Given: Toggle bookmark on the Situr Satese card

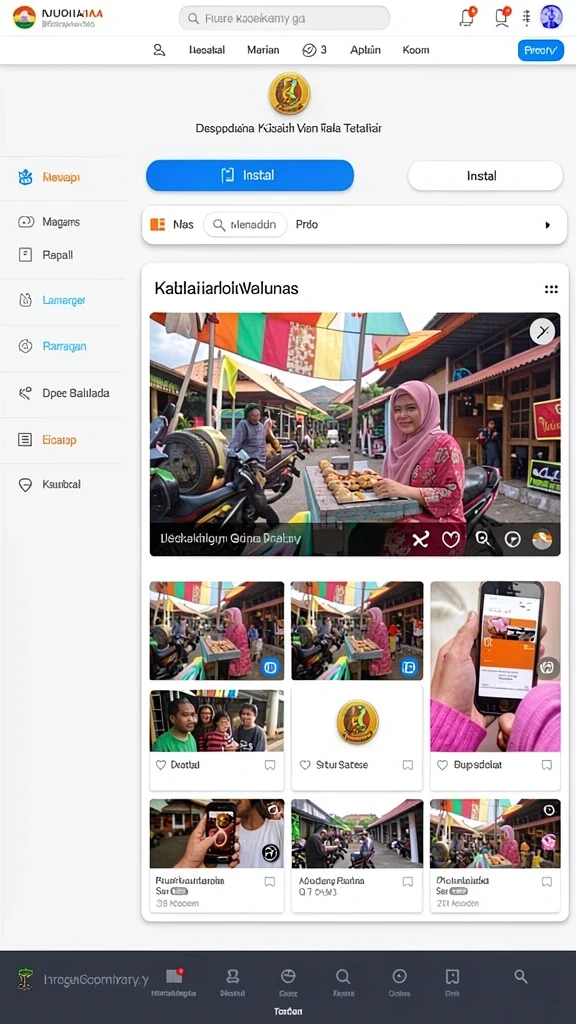Looking at the screenshot, I should (408, 765).
